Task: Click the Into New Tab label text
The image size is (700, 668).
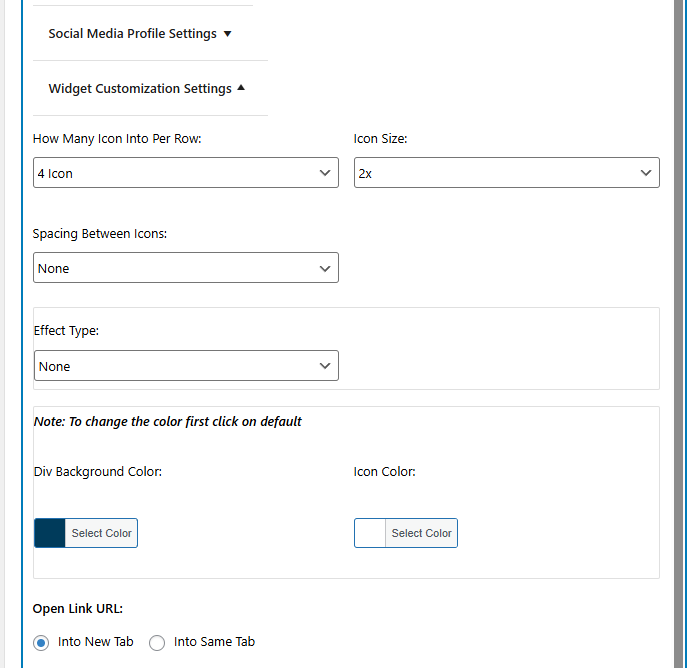Action: [x=95, y=642]
